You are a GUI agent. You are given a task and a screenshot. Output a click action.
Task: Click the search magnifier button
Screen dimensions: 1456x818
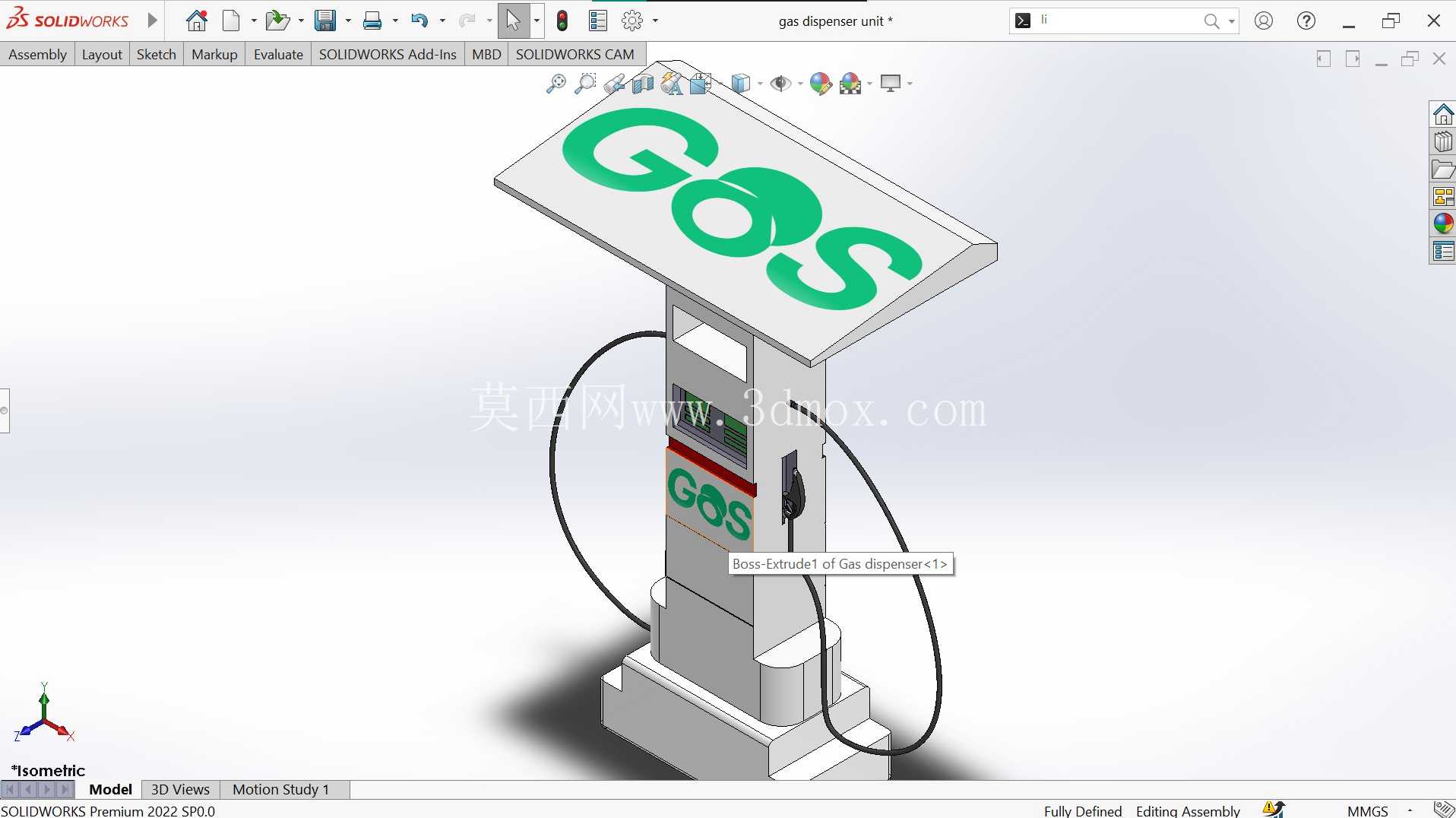(x=1211, y=21)
